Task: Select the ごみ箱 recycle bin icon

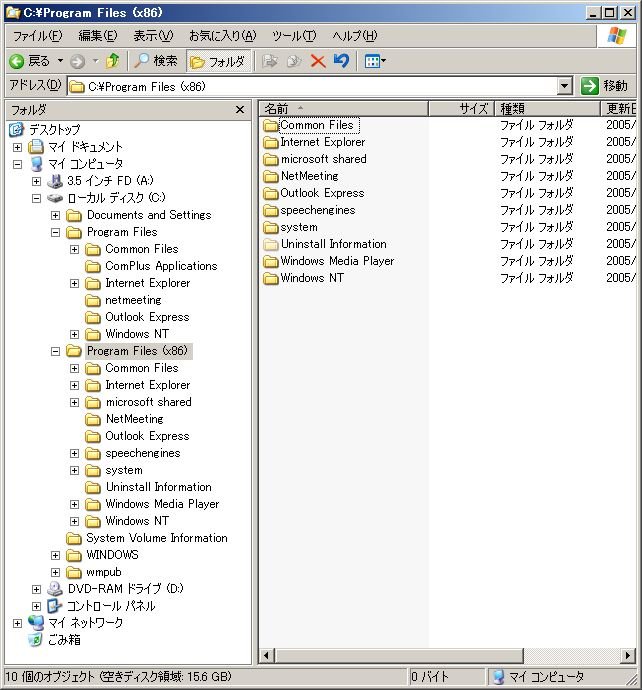Action: pos(36,640)
